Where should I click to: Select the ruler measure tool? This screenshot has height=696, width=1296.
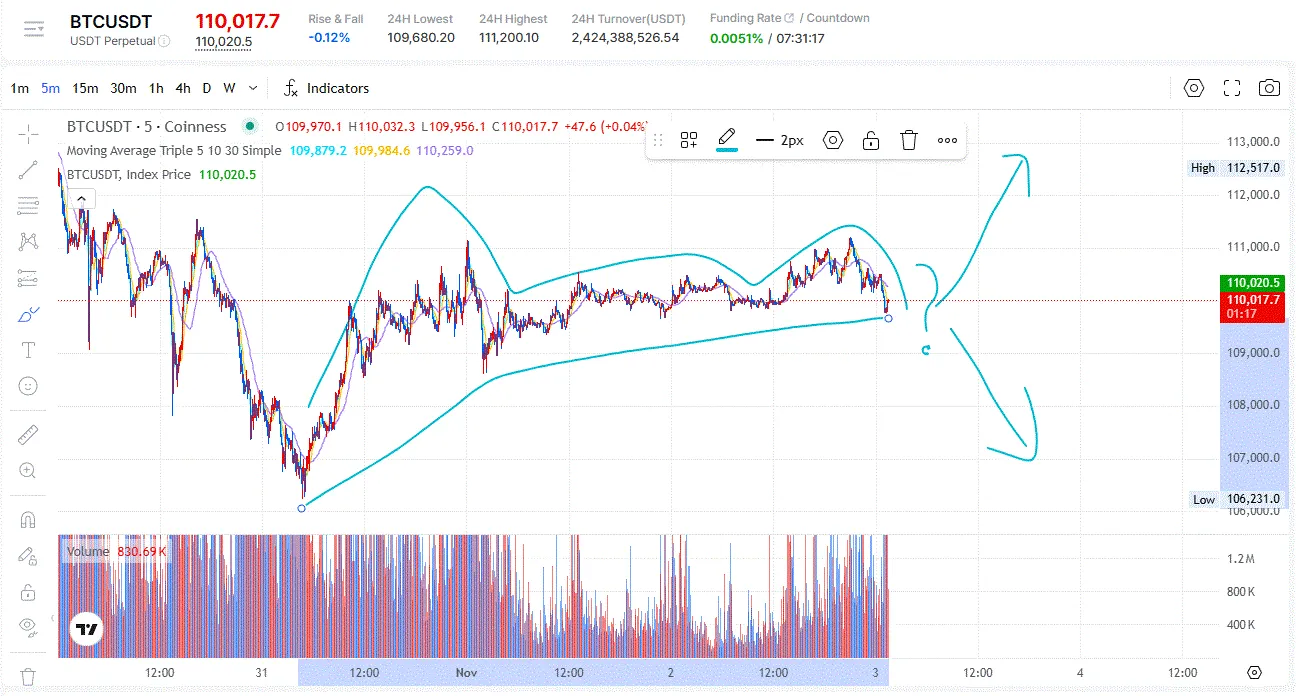click(28, 434)
